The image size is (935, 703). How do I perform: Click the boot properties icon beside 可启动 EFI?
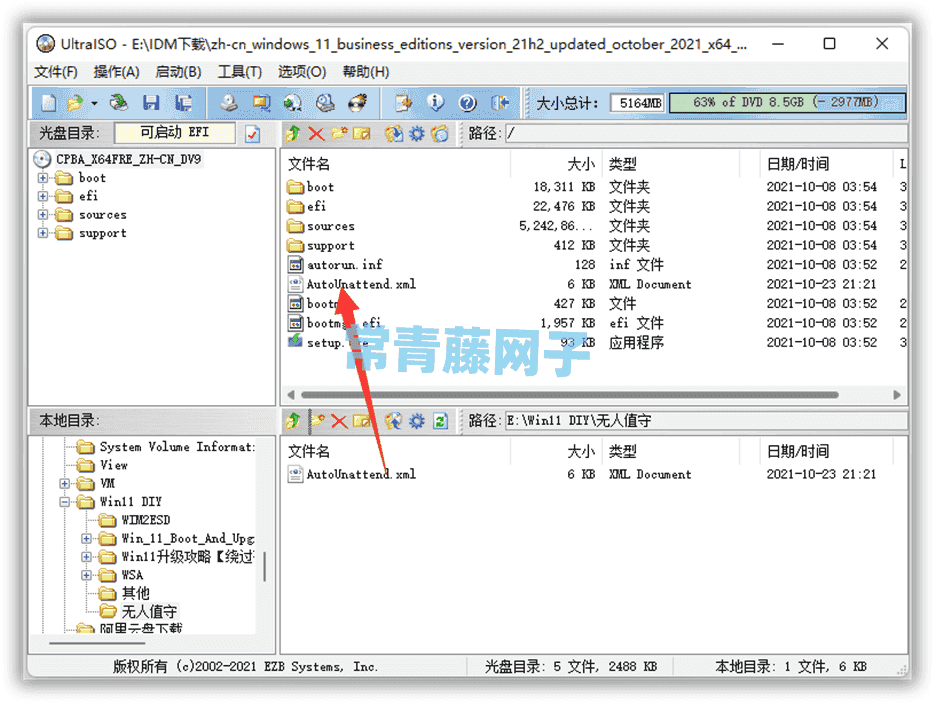253,134
